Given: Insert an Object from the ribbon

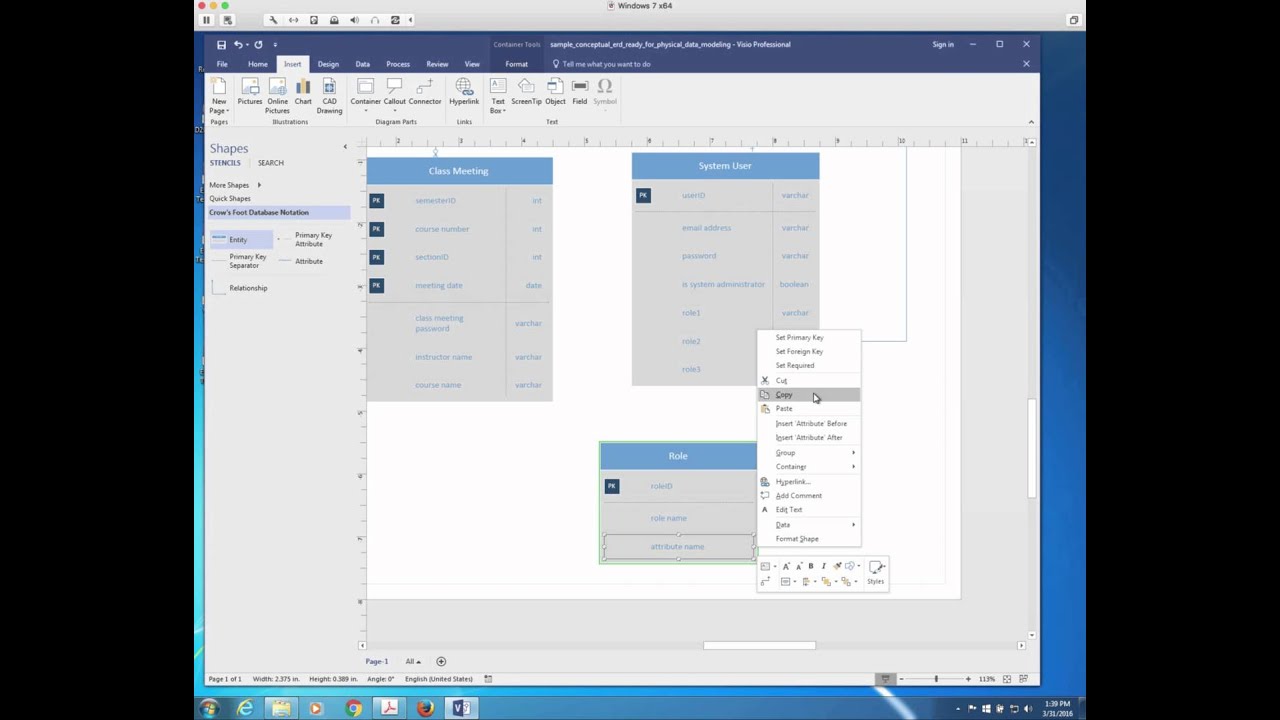Looking at the screenshot, I should tap(555, 92).
